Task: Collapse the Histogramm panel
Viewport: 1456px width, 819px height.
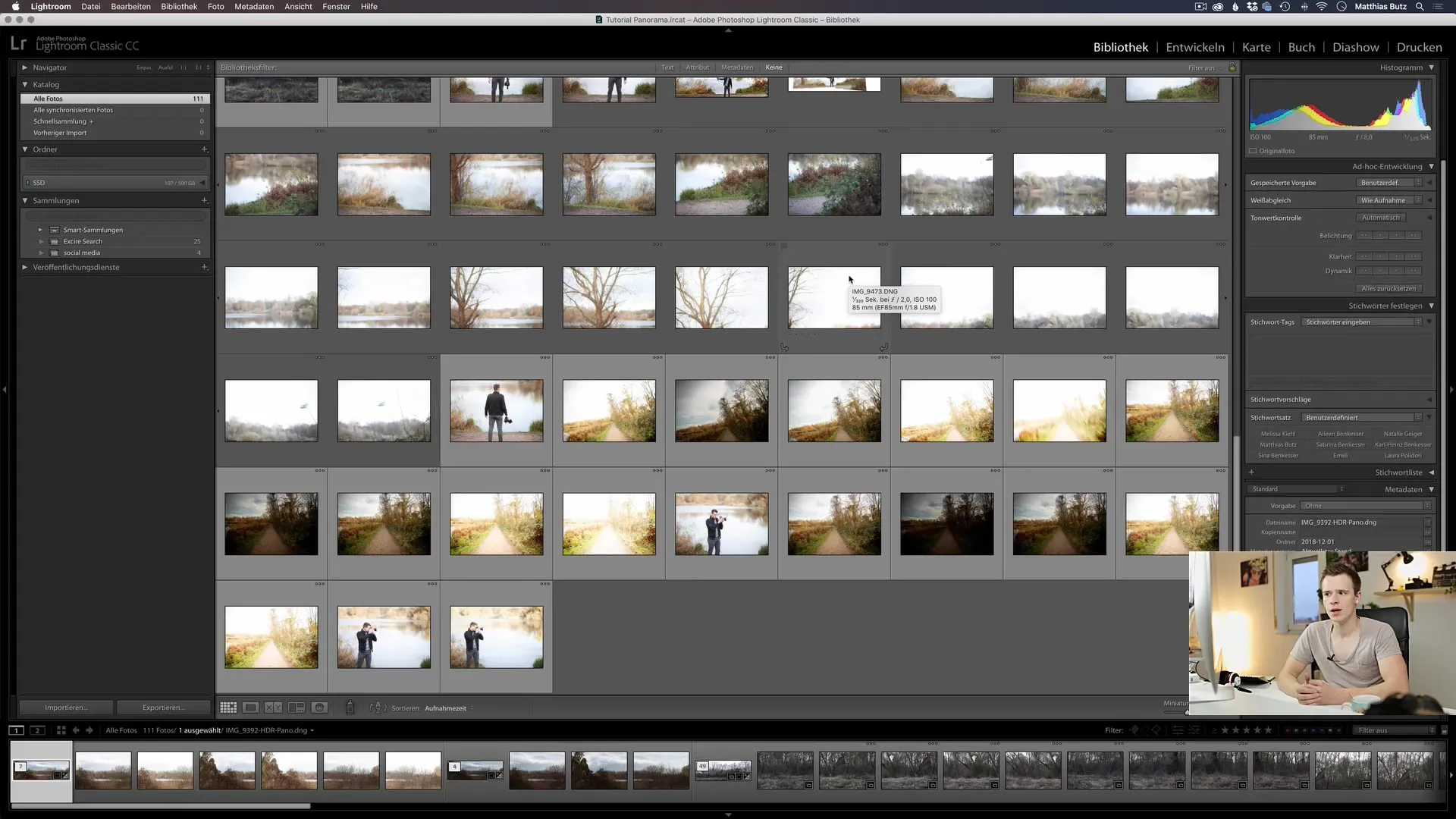Action: tap(1432, 67)
